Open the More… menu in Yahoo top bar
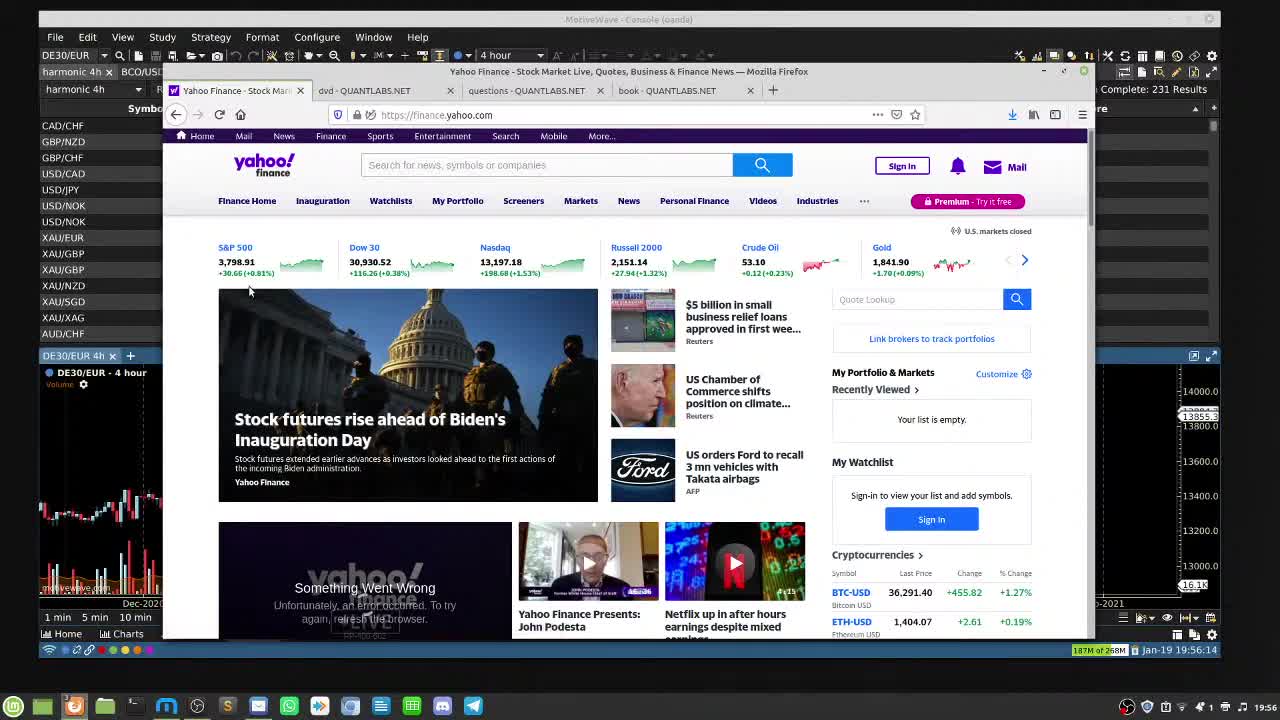 [x=601, y=136]
